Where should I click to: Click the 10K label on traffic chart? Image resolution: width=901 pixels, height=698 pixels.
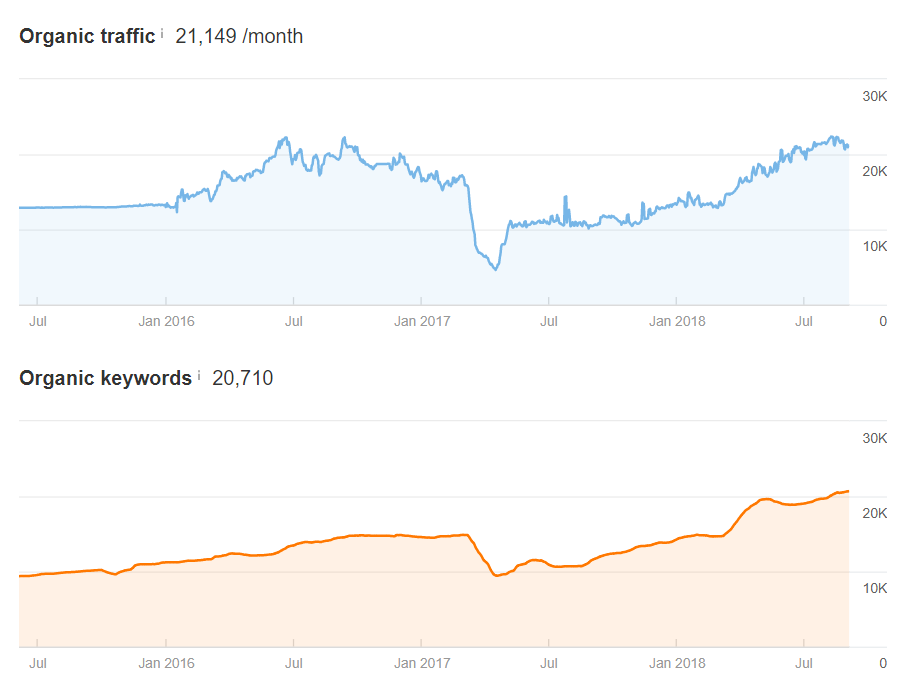coord(875,246)
